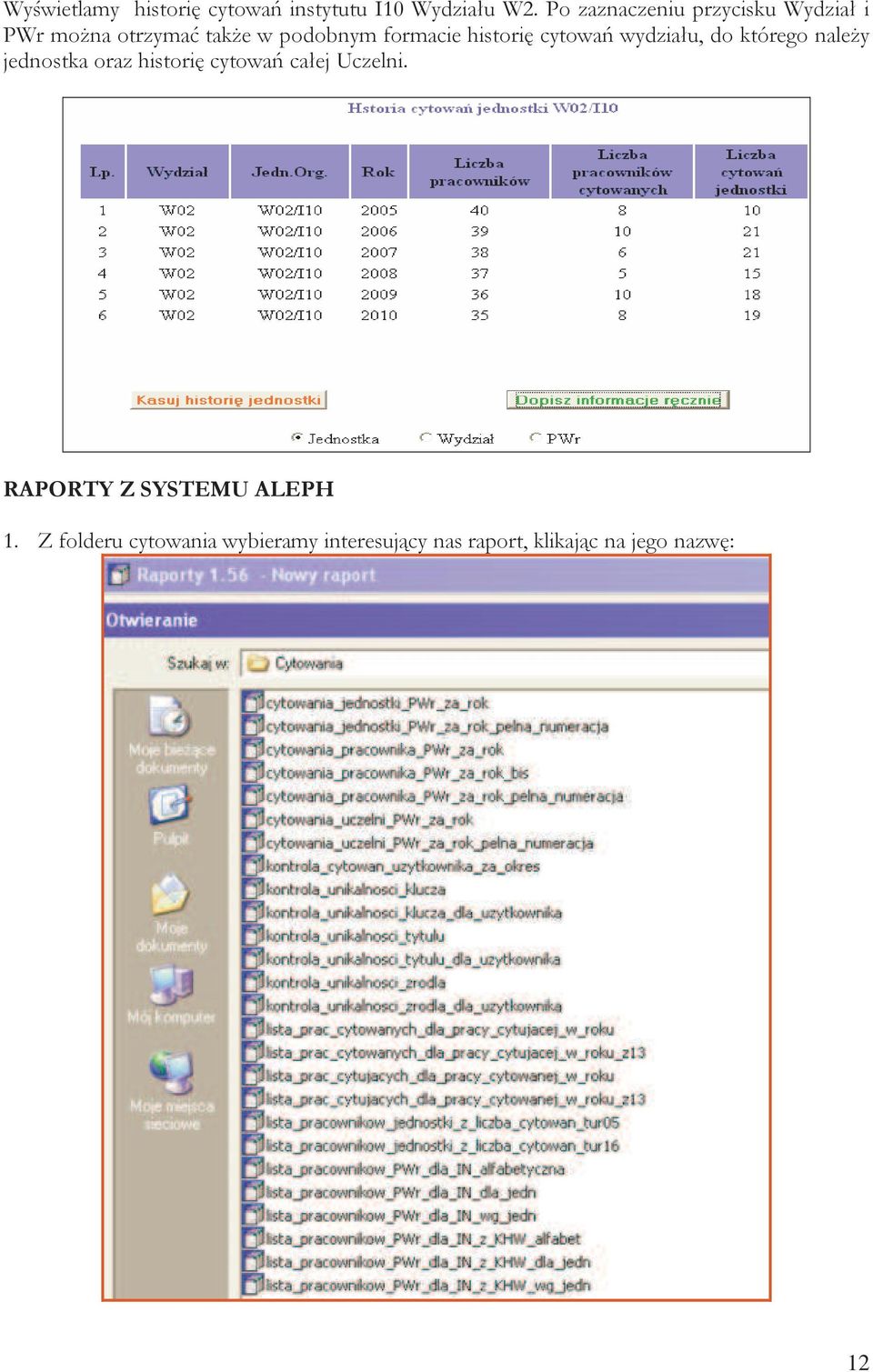Image resolution: width=873 pixels, height=1372 pixels.
Task: Select file kontrola_cytowan_uzytkownika_za_okres
Action: pos(402,866)
